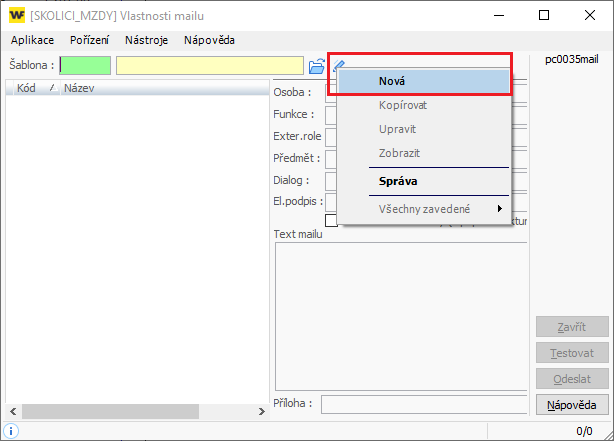This screenshot has height=441, width=614.
Task: Select Správa in the popup menu
Action: tap(398, 181)
